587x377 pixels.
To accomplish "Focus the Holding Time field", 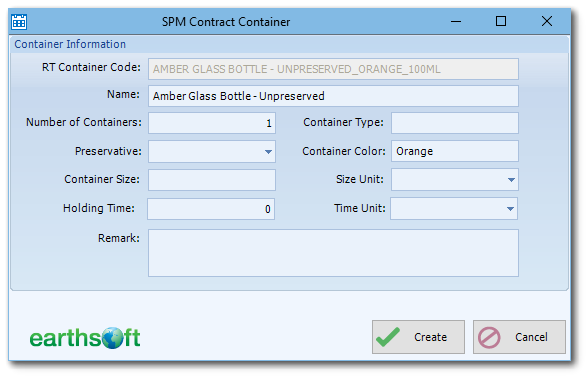I will [x=211, y=209].
